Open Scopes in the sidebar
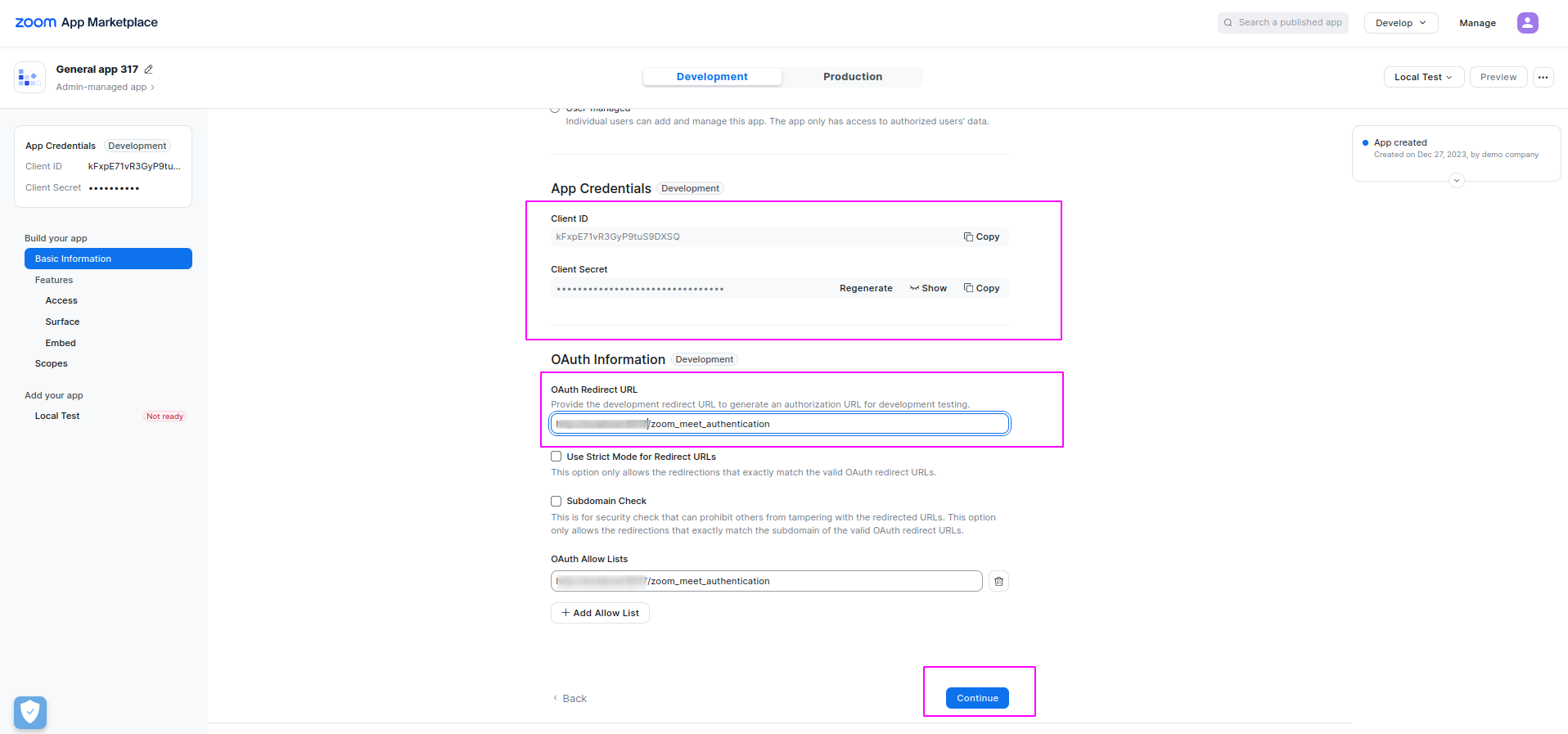 tap(52, 363)
